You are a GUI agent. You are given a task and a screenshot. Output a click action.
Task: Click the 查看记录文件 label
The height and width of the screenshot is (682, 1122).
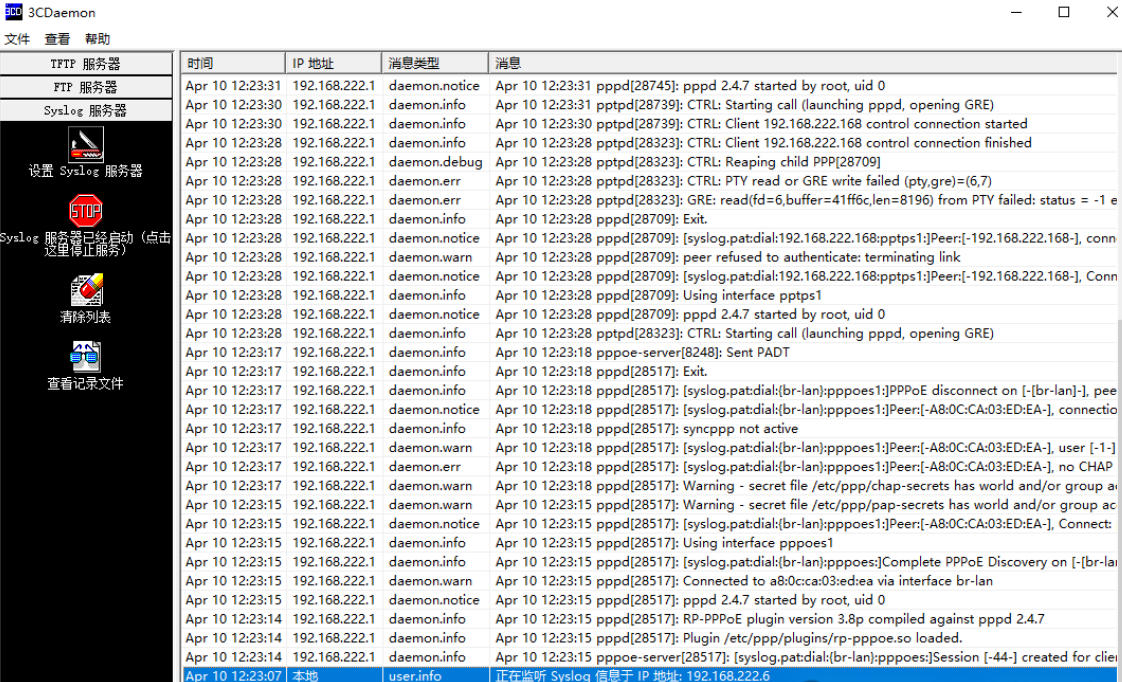[86, 383]
